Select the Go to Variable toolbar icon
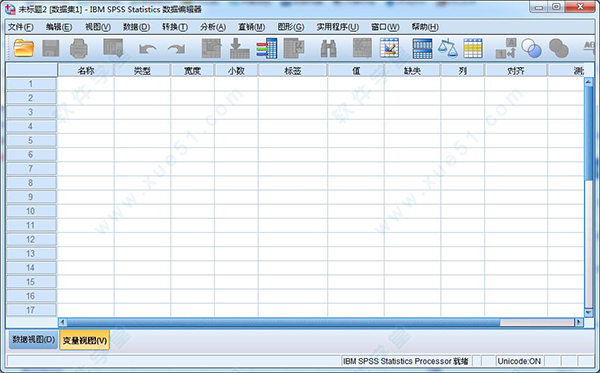This screenshot has width=600, height=373. click(240, 48)
